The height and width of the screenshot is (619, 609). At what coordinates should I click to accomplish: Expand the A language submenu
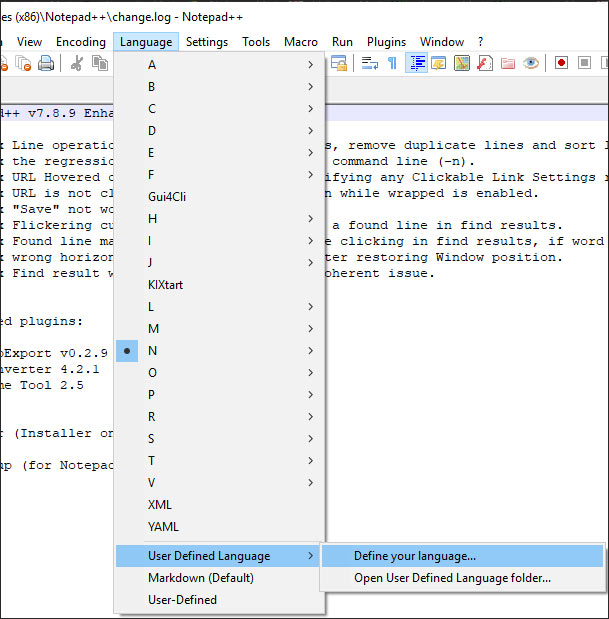(x=219, y=65)
